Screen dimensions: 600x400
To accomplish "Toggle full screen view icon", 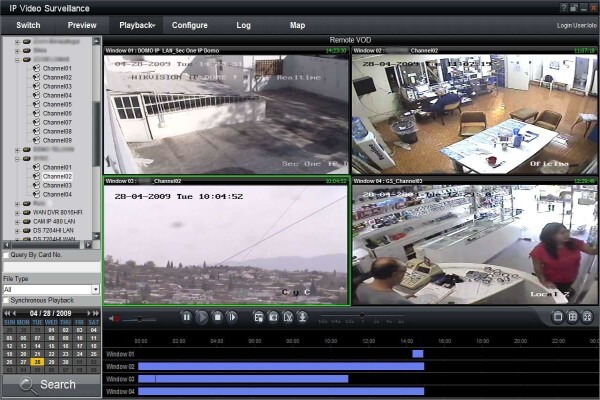I will click(587, 317).
